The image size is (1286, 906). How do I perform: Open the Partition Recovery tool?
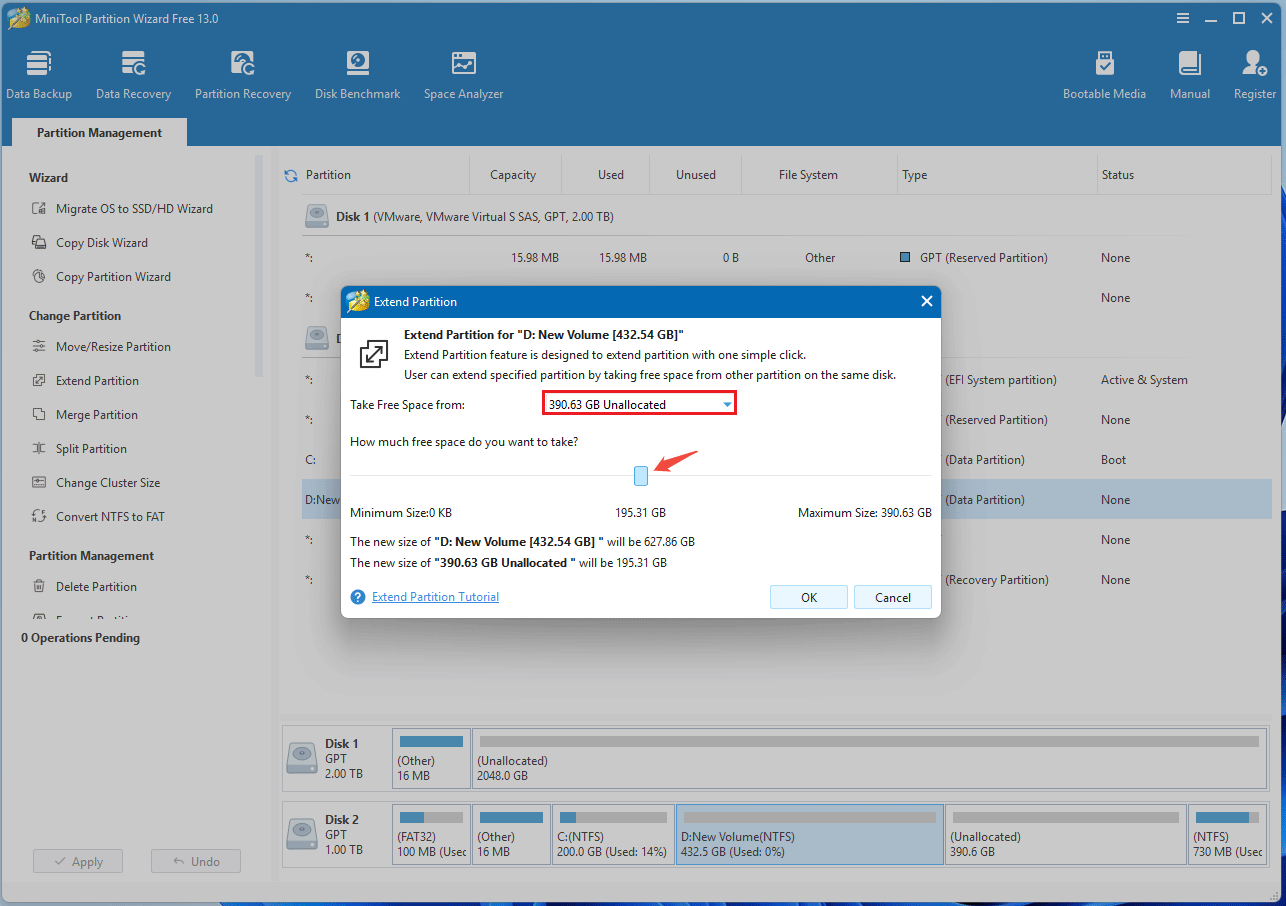[243, 75]
